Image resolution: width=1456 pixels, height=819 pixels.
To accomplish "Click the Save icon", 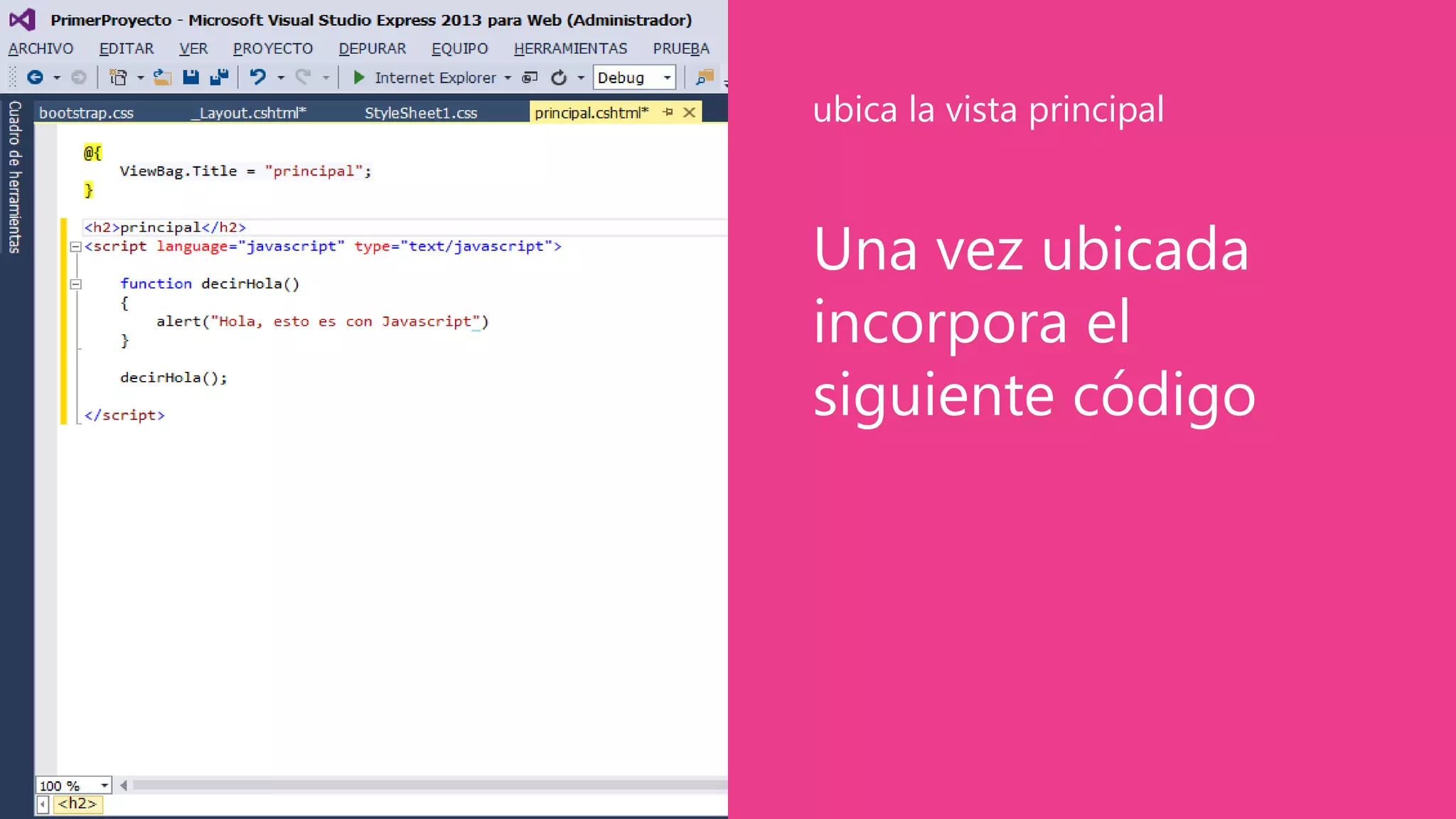I will click(x=191, y=77).
